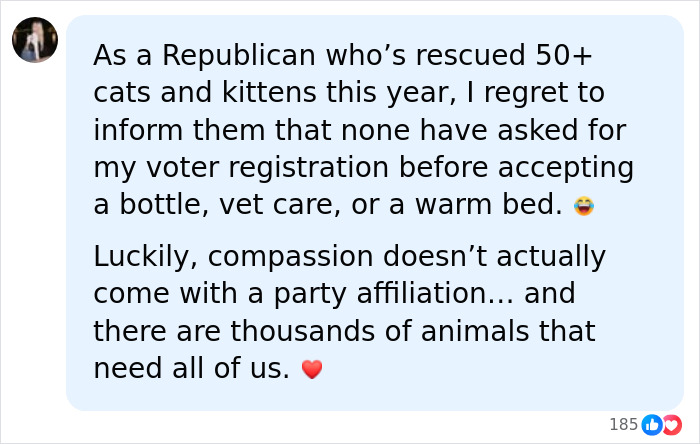
Task: Click the word 'accepting' in the comment
Action: tap(566, 168)
